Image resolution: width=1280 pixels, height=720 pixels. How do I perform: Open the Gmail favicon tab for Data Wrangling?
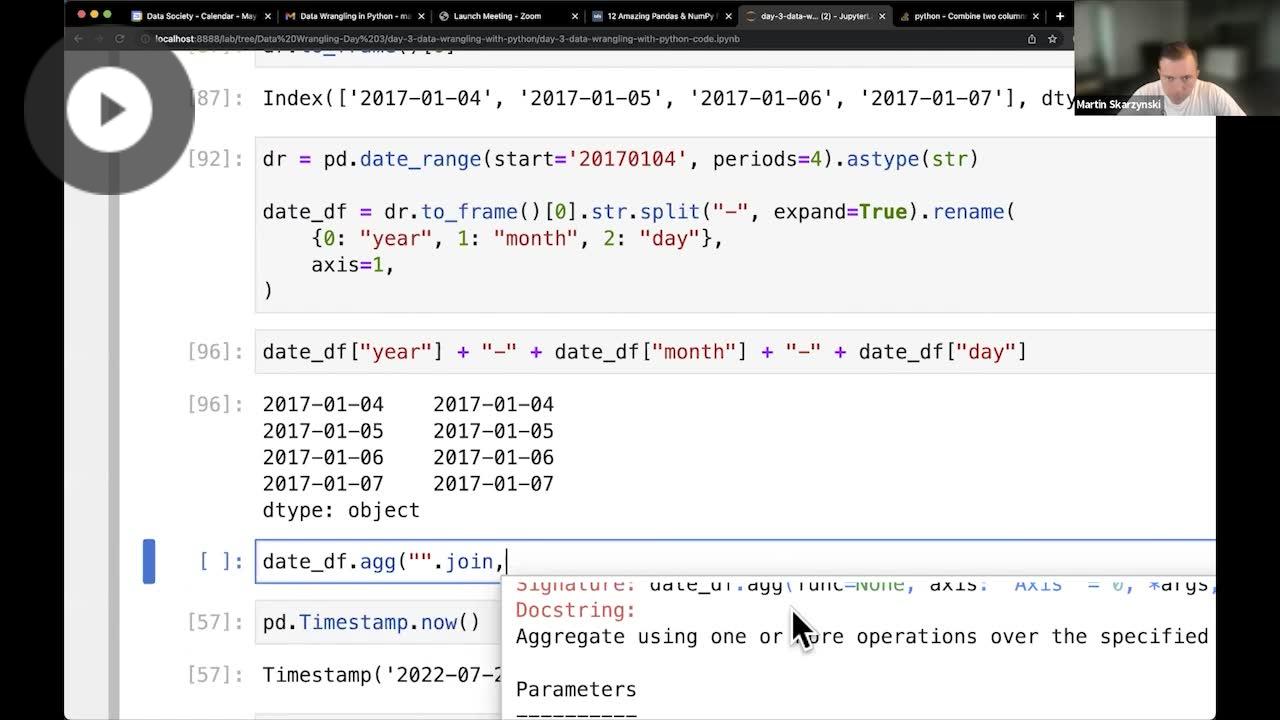click(292, 16)
